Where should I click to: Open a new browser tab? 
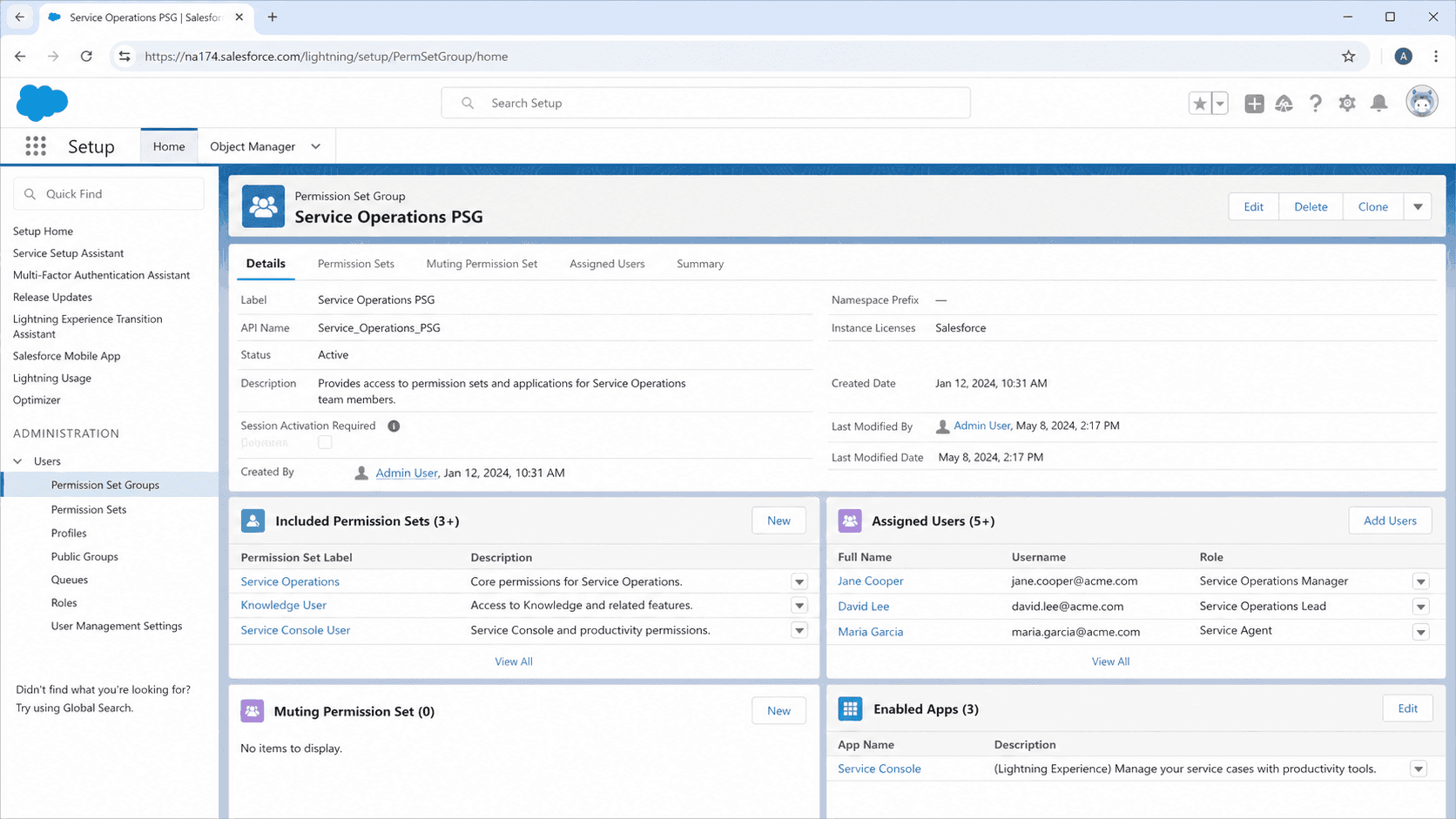click(273, 17)
